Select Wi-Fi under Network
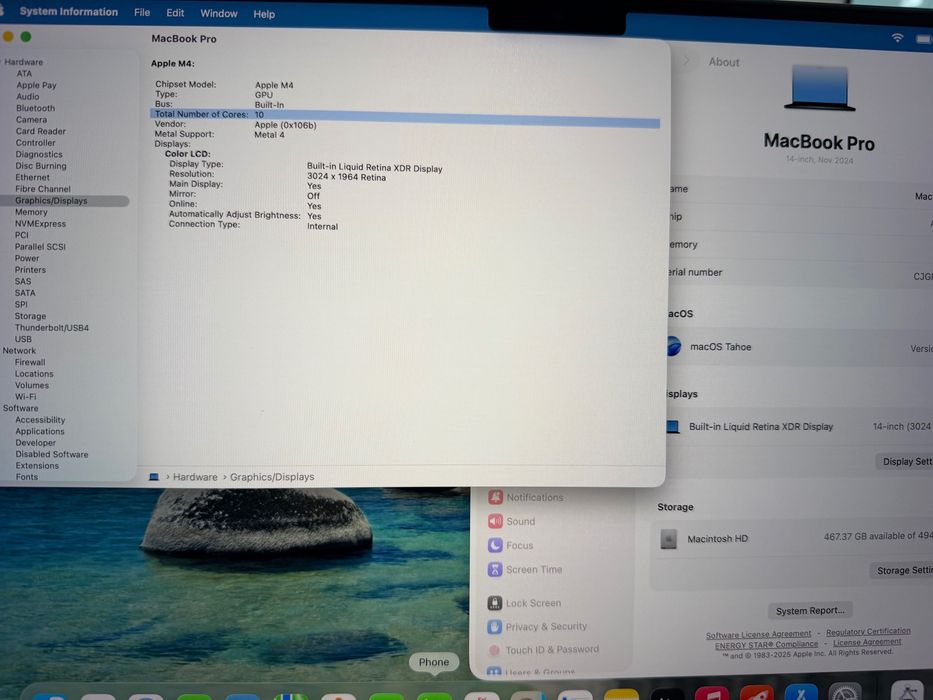Screen dimensions: 933x700 26,396
